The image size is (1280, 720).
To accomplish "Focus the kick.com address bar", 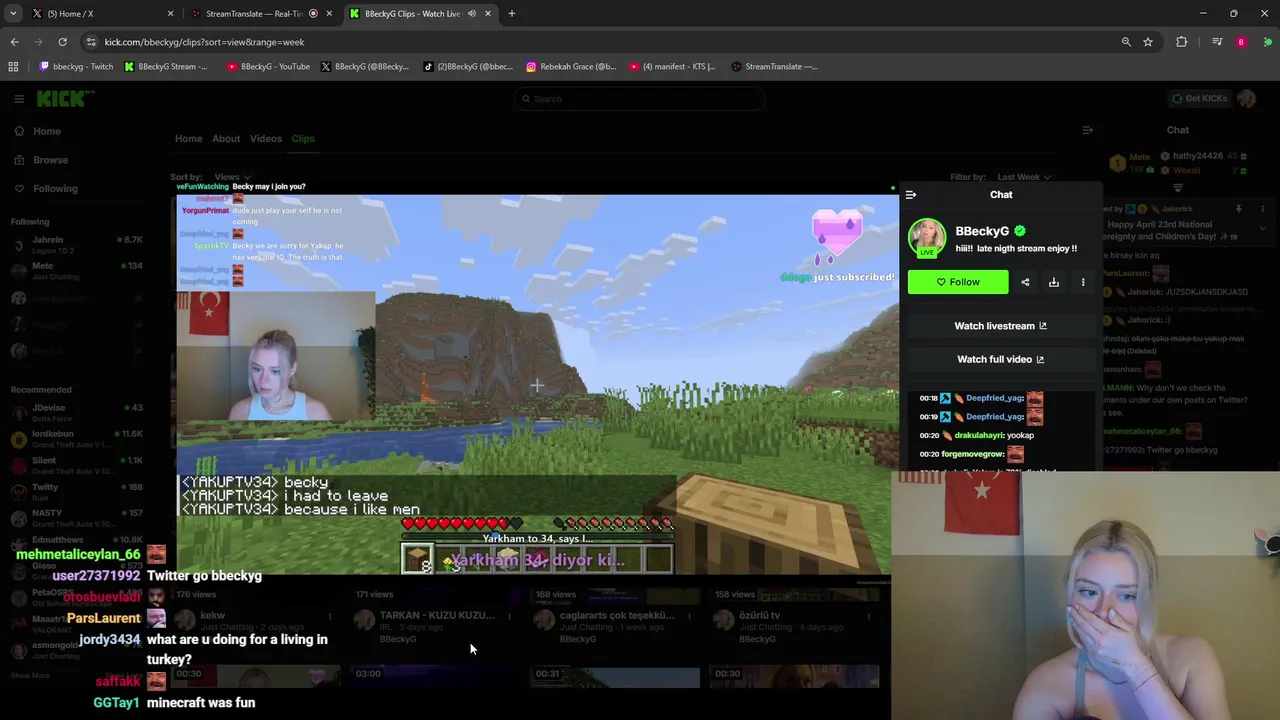I will pyautogui.click(x=600, y=42).
